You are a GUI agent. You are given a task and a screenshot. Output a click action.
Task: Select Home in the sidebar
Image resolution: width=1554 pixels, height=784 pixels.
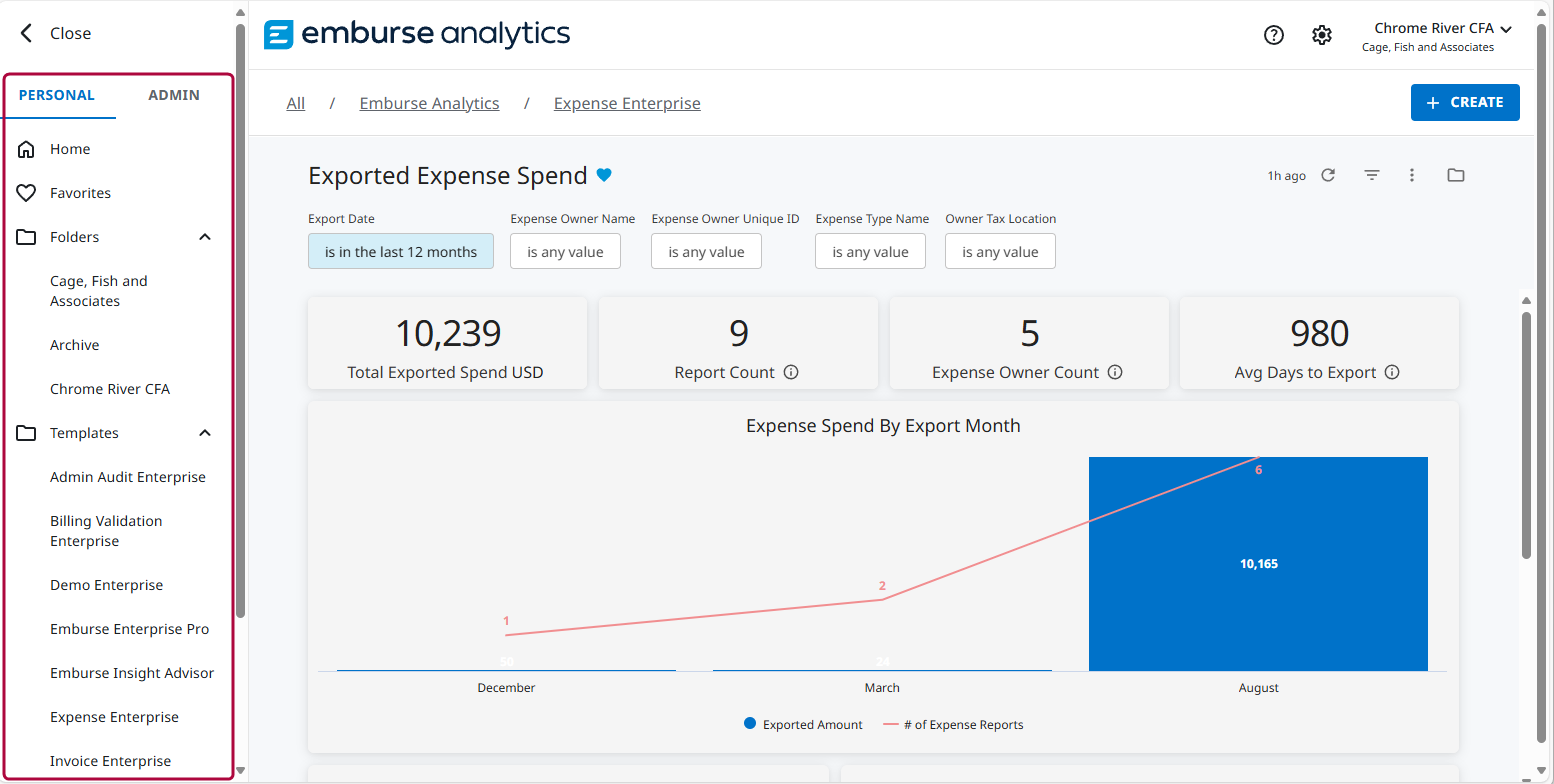[70, 149]
